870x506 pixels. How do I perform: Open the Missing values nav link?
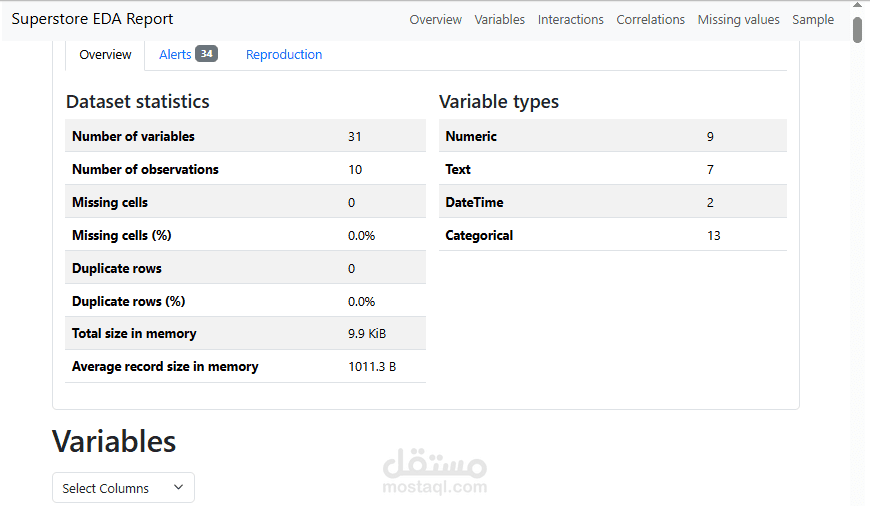(738, 19)
